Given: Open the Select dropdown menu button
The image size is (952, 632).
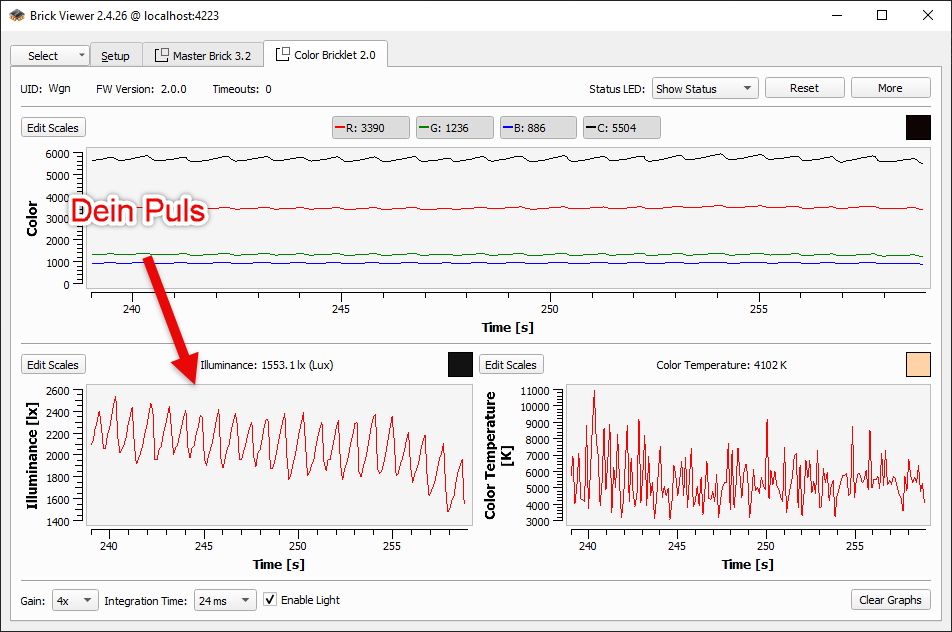Looking at the screenshot, I should click(x=50, y=56).
